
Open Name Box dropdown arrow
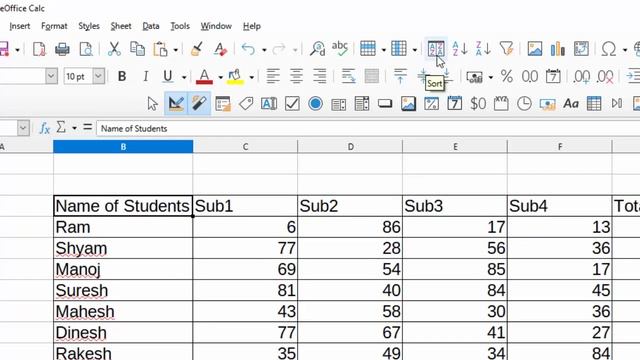[23, 128]
